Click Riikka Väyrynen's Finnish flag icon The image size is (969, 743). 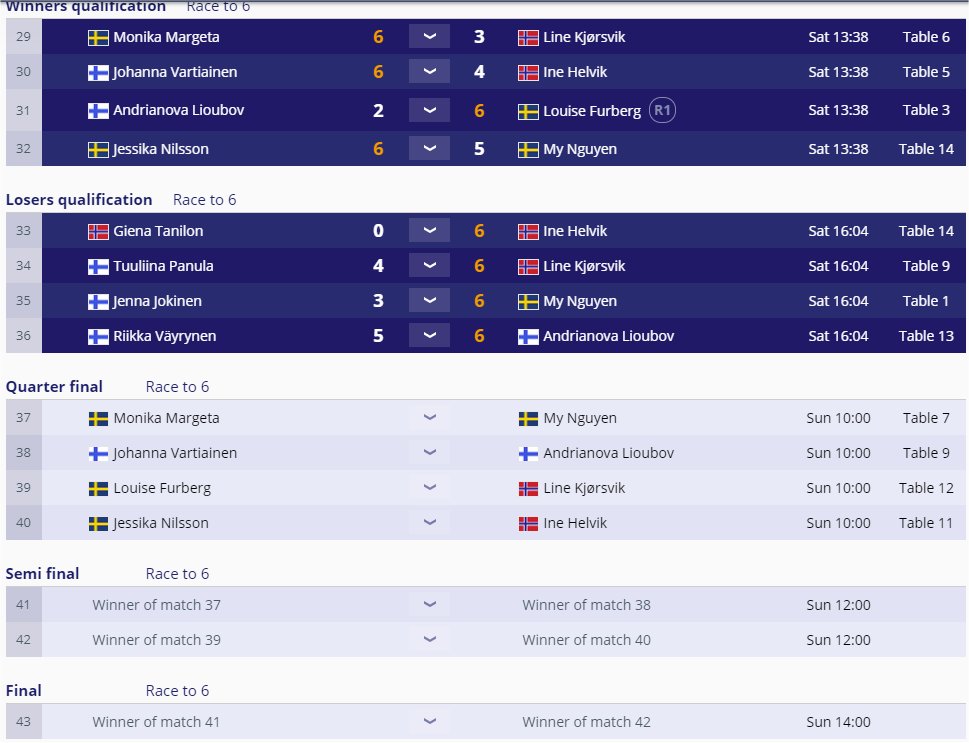98,337
